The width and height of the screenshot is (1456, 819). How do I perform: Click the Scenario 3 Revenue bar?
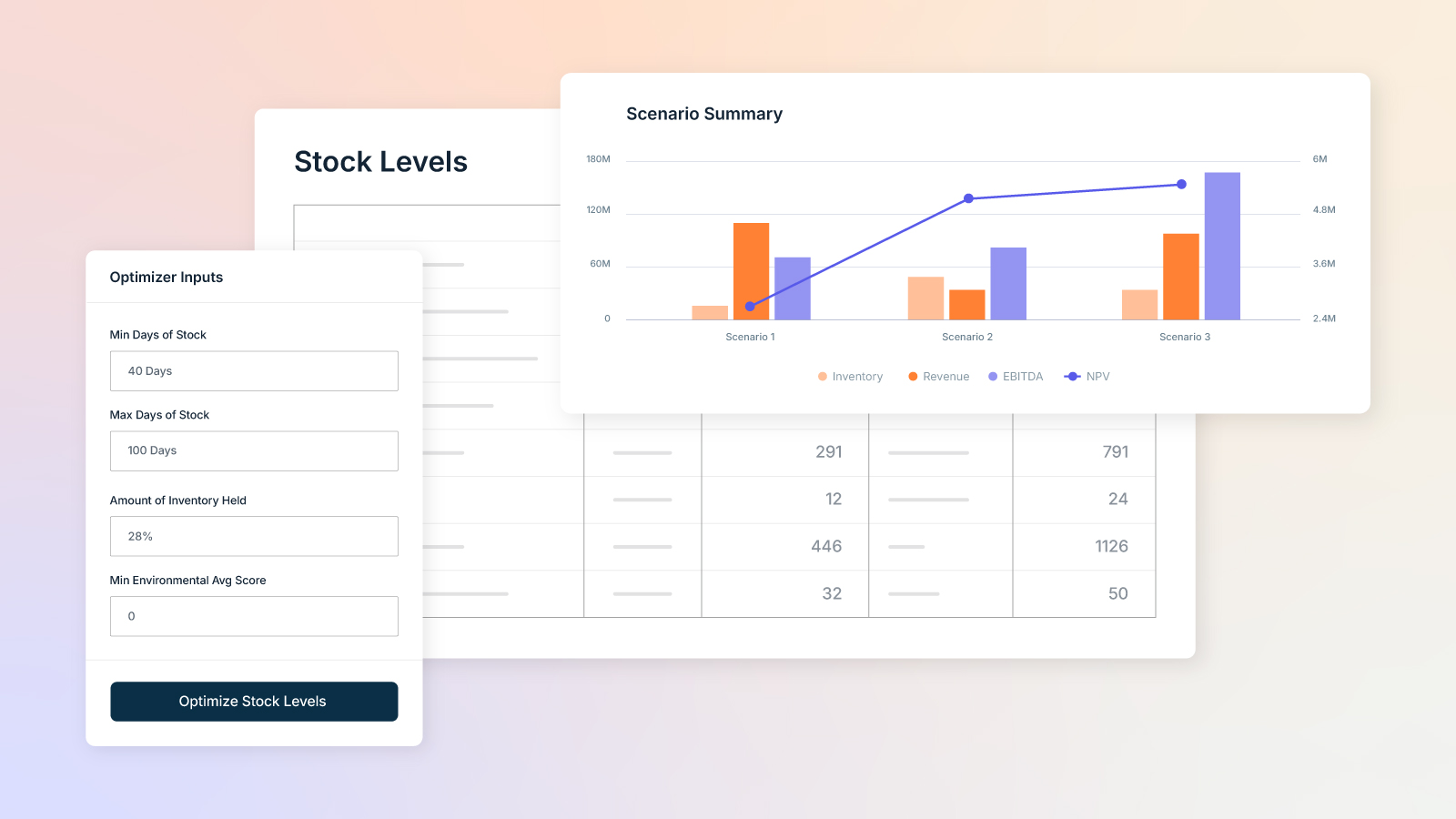coord(1181,277)
